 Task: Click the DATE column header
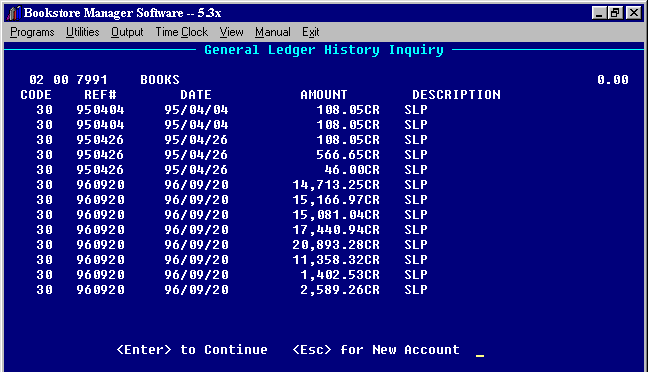tap(196, 95)
